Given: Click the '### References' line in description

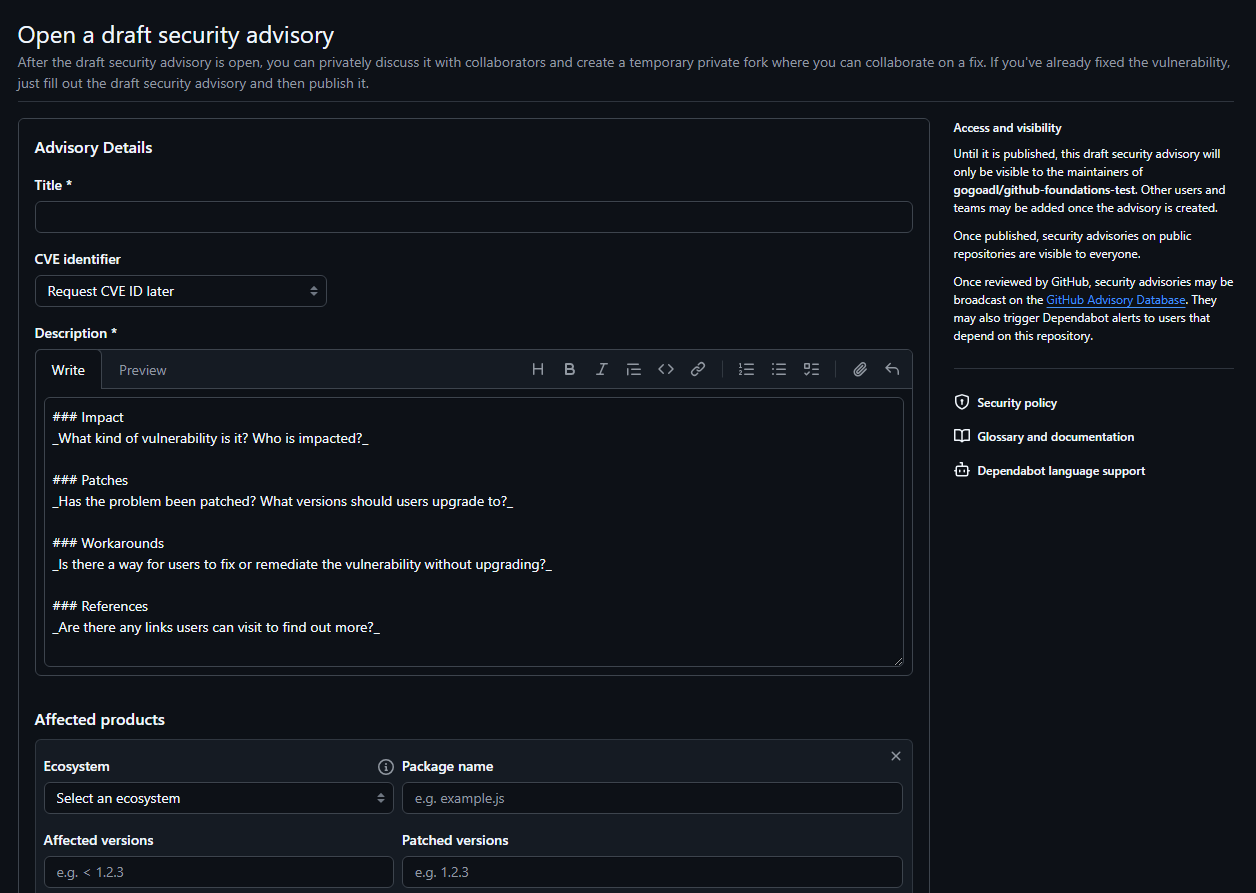Looking at the screenshot, I should click(x=100, y=606).
